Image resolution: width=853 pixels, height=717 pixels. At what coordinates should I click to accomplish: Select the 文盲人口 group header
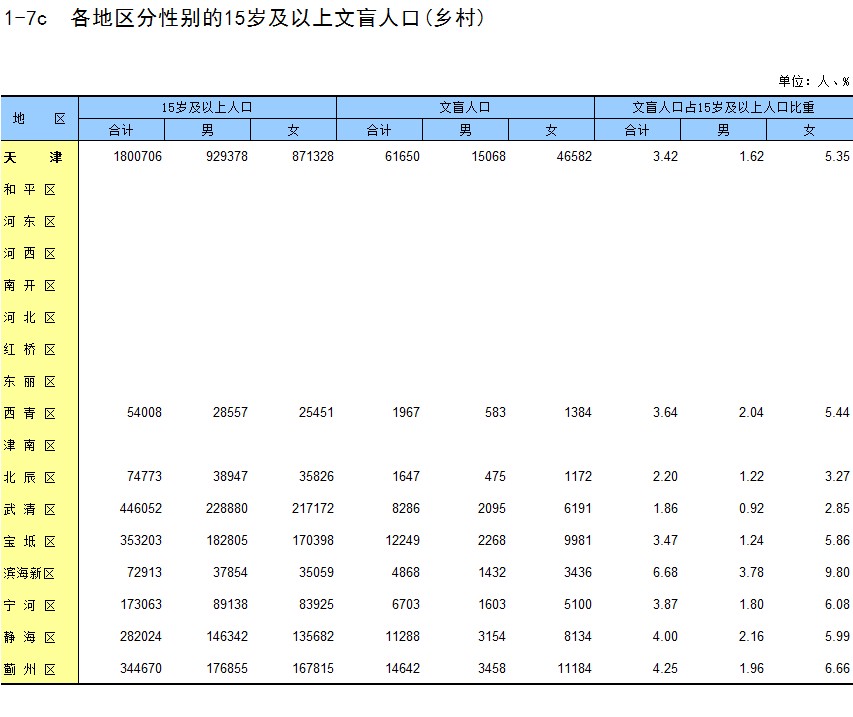coord(465,107)
